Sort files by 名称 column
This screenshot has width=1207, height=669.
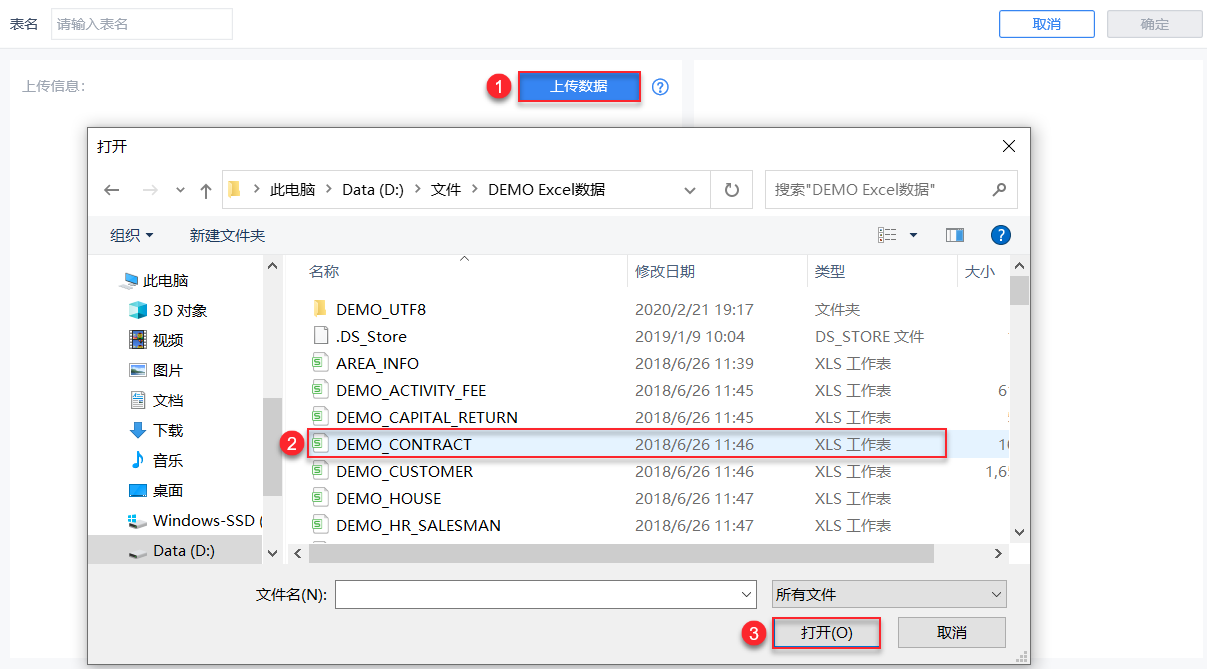324,271
